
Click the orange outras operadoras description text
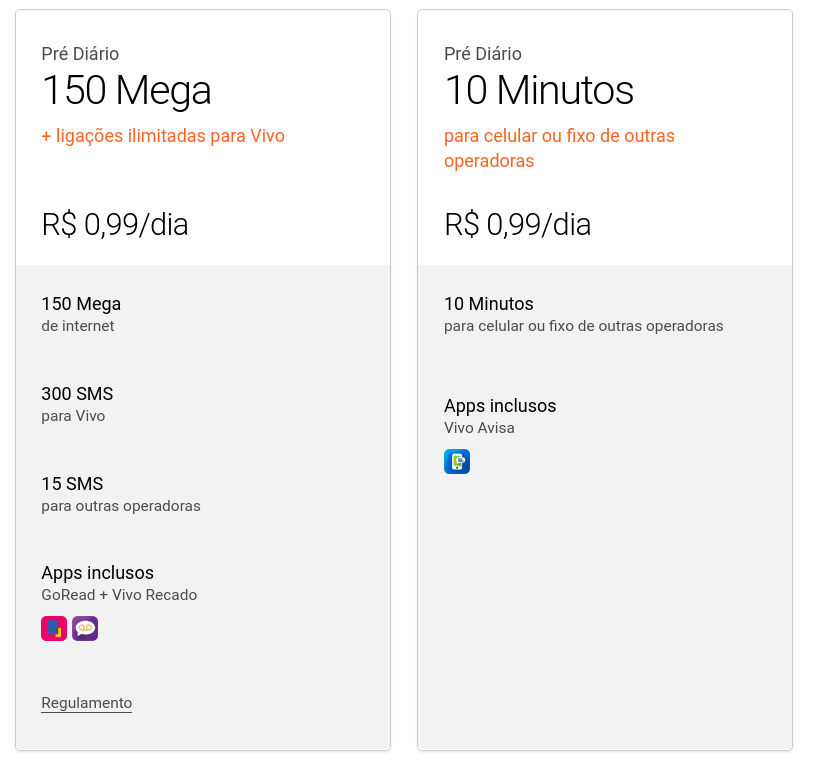(x=559, y=148)
